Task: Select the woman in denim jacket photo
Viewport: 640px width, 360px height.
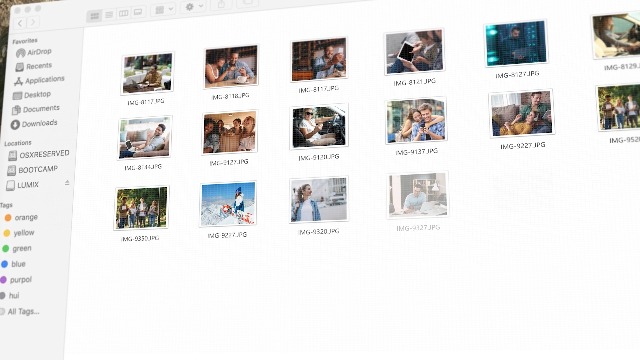Action: point(319,200)
